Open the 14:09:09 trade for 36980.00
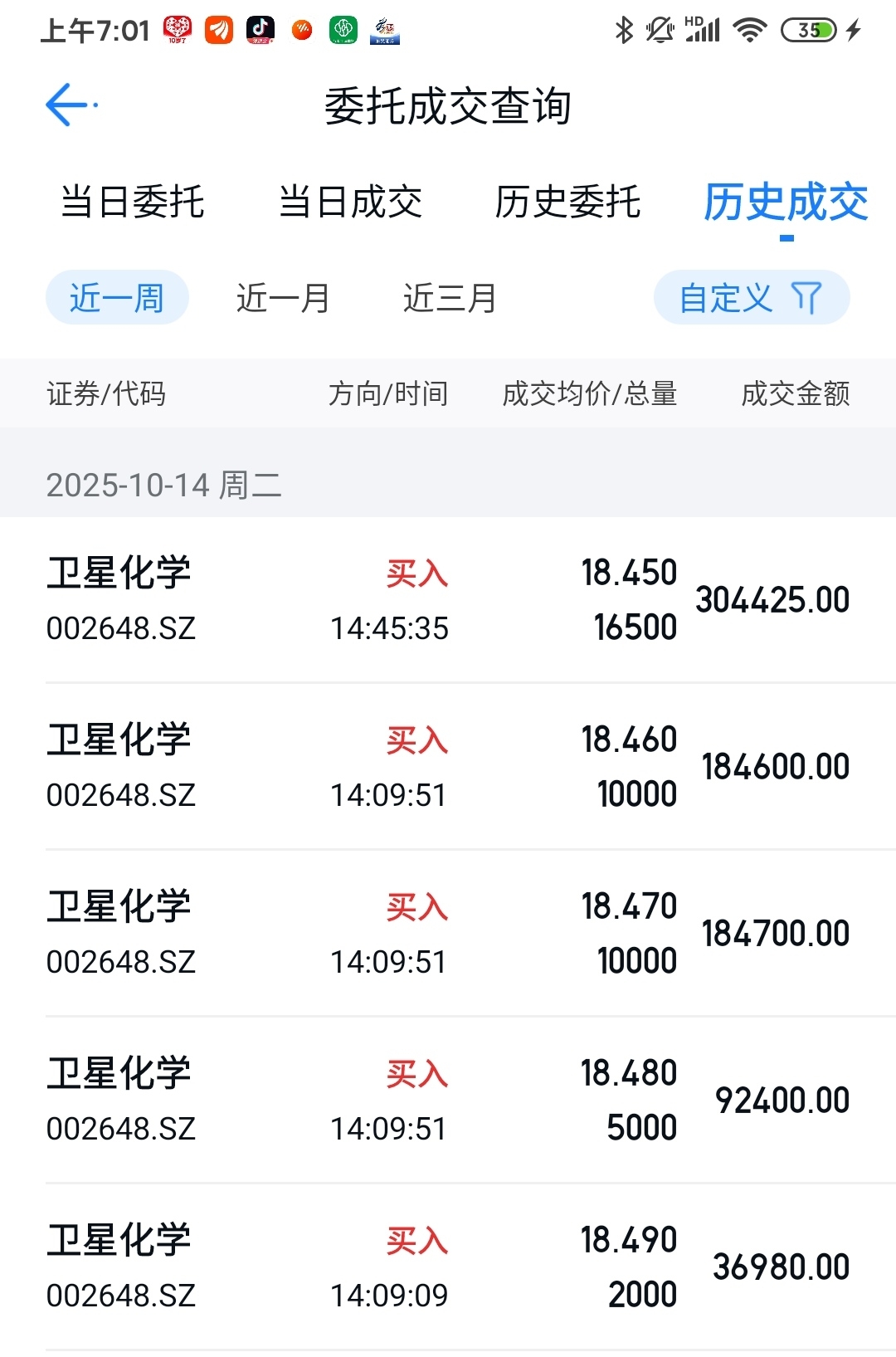Screen dimensions: 896x1357 pyautogui.click(x=448, y=1267)
